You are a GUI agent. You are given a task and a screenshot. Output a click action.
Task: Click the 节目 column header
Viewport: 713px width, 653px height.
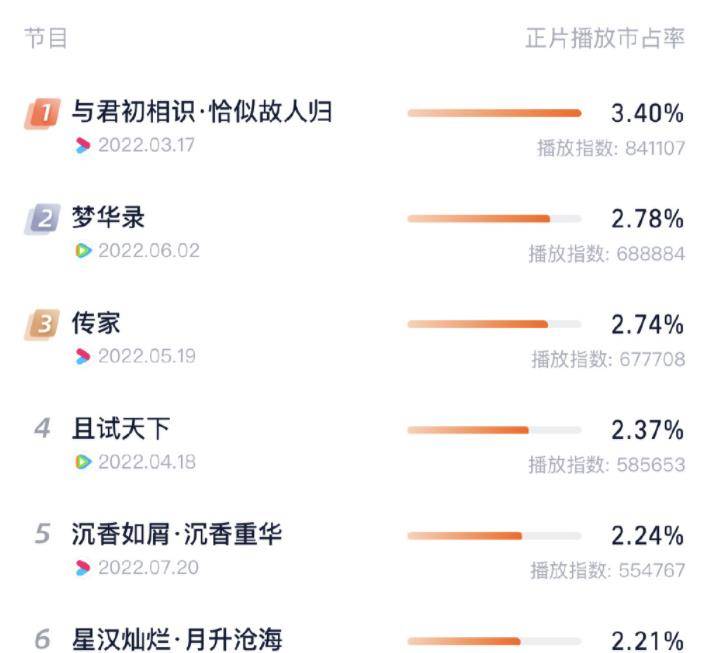pos(46,38)
